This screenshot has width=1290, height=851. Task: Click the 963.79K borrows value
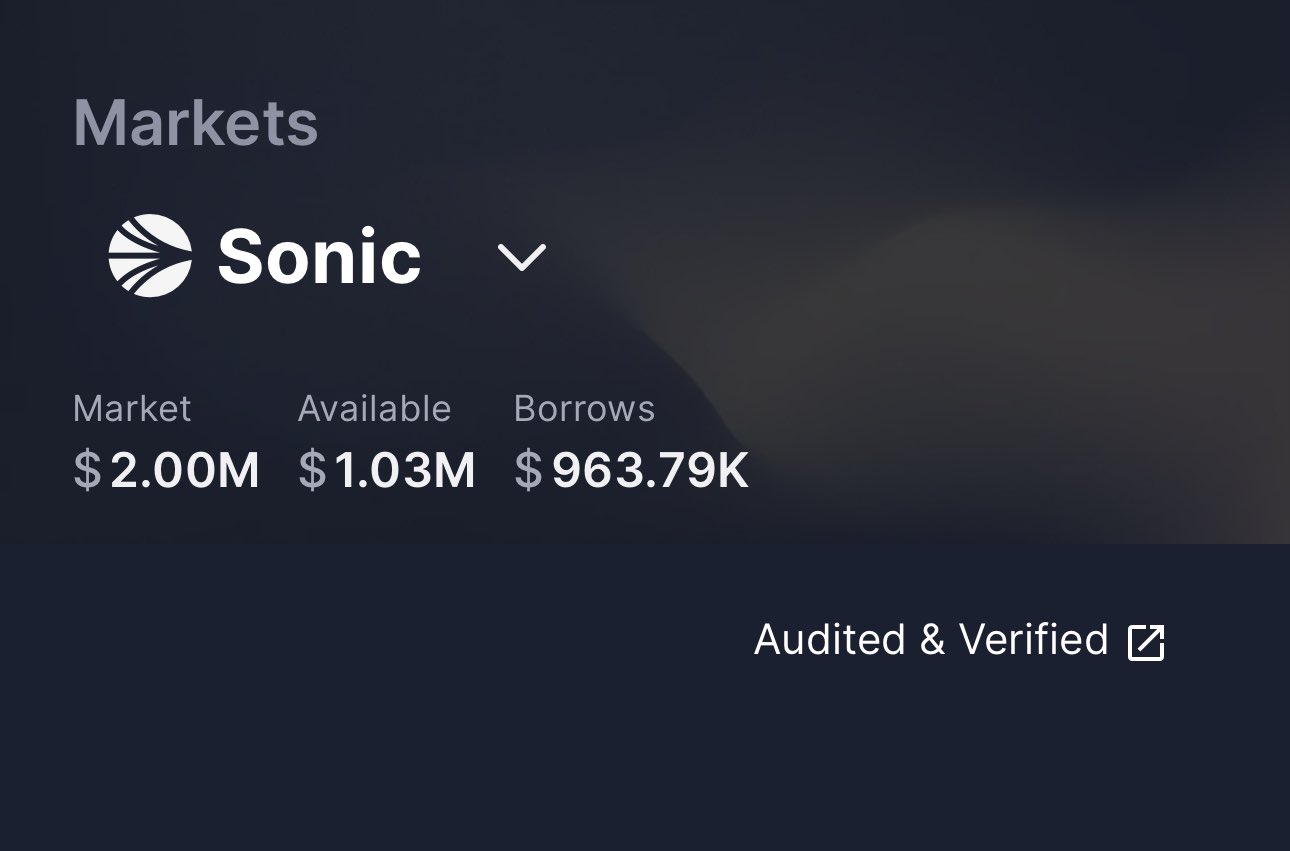[x=650, y=471]
